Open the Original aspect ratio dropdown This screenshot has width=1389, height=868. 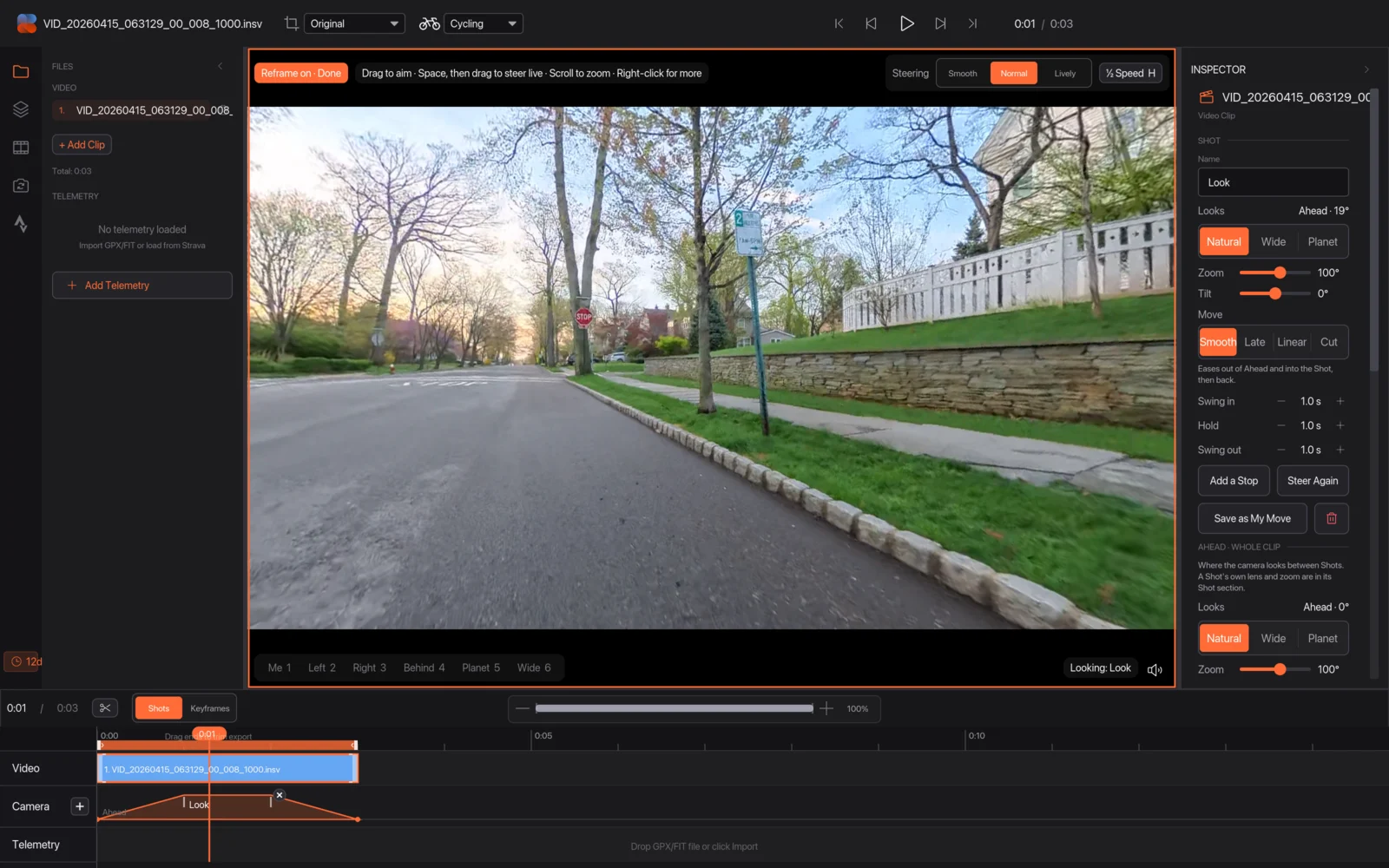(x=354, y=23)
